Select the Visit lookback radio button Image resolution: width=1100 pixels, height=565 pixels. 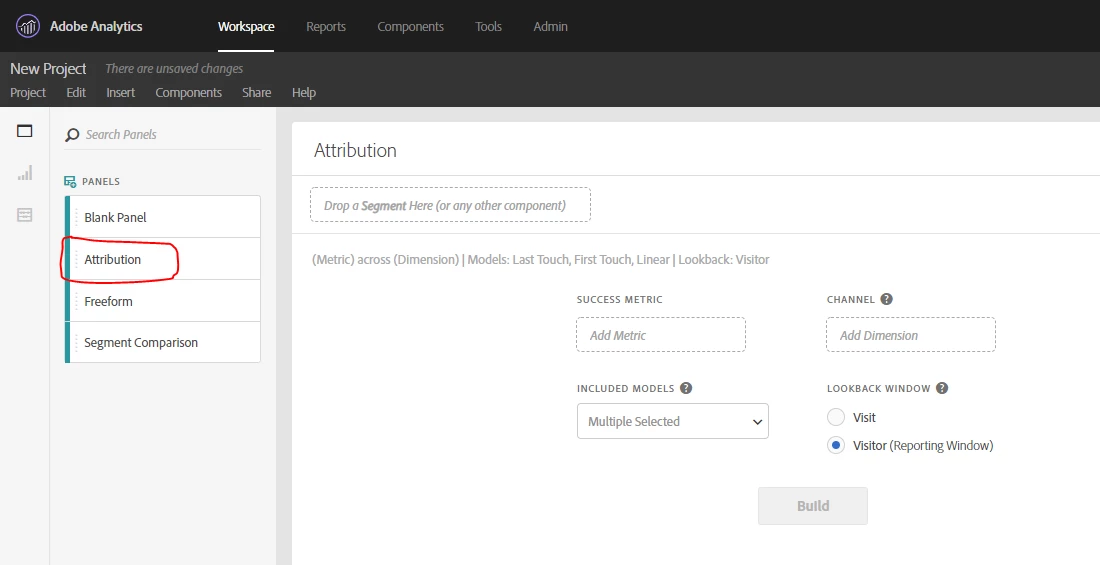(836, 417)
